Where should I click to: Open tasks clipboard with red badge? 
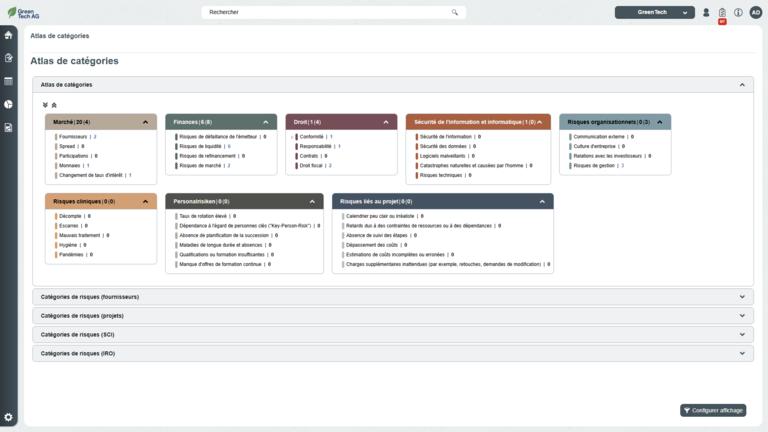(722, 13)
